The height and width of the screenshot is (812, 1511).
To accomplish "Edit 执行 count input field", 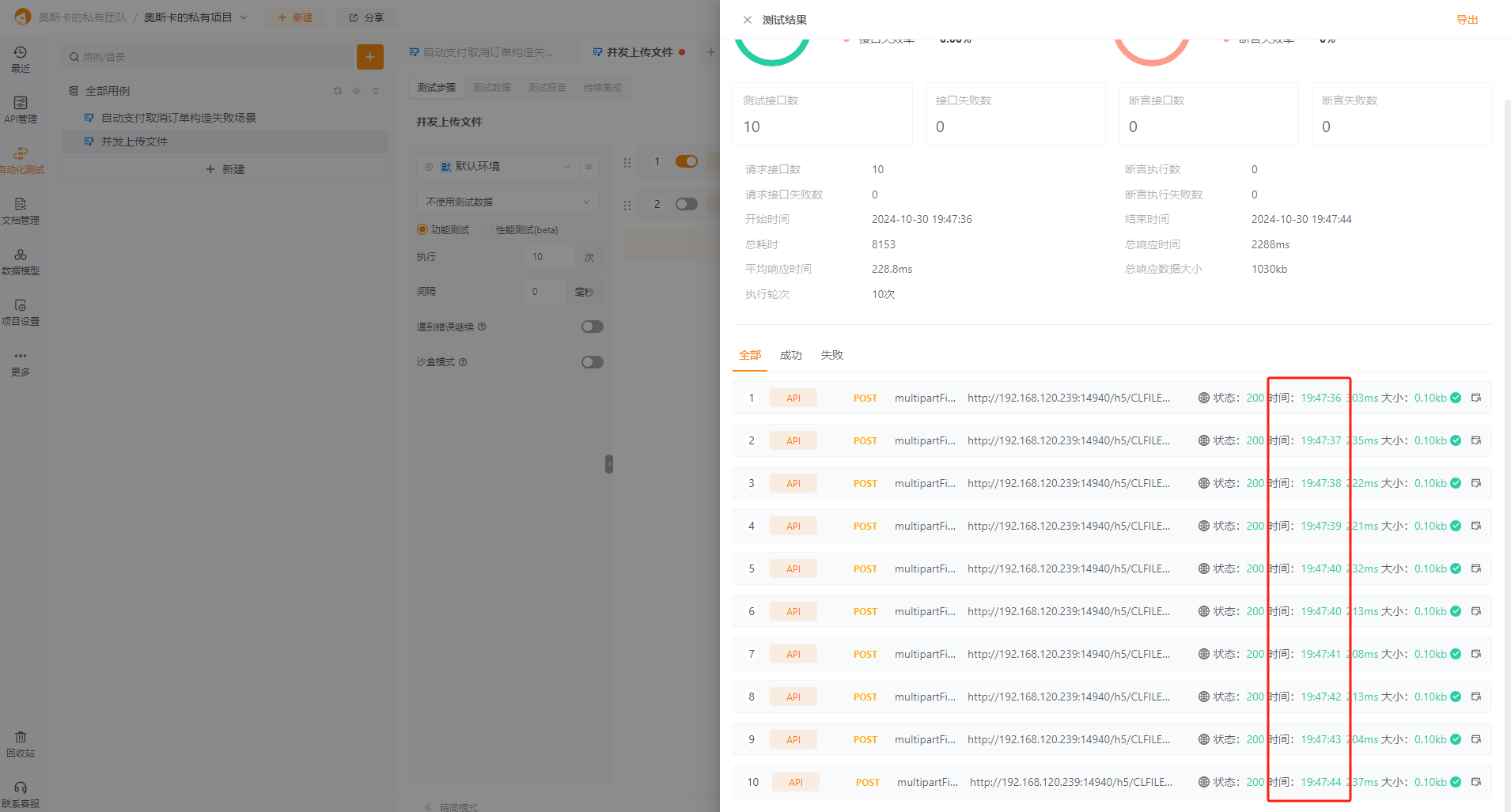I will click(549, 257).
